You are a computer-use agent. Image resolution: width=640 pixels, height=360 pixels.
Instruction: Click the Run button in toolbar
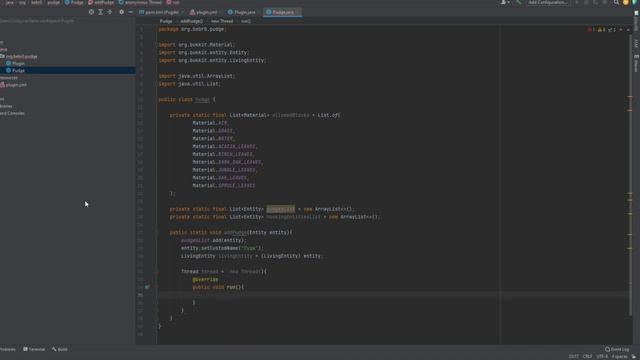(x=577, y=2)
